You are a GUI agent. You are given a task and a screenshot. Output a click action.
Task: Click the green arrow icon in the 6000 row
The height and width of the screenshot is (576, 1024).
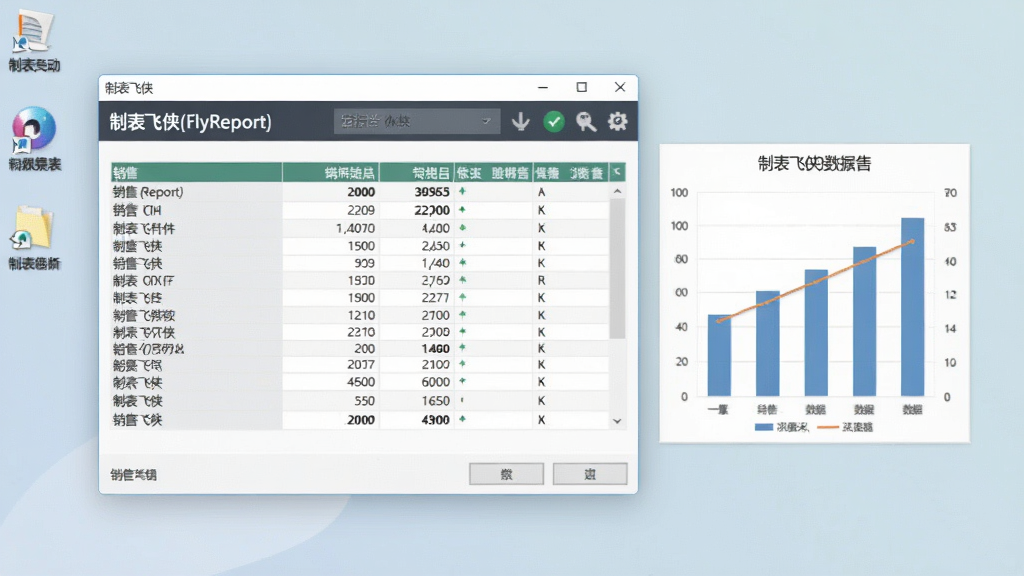pos(462,381)
